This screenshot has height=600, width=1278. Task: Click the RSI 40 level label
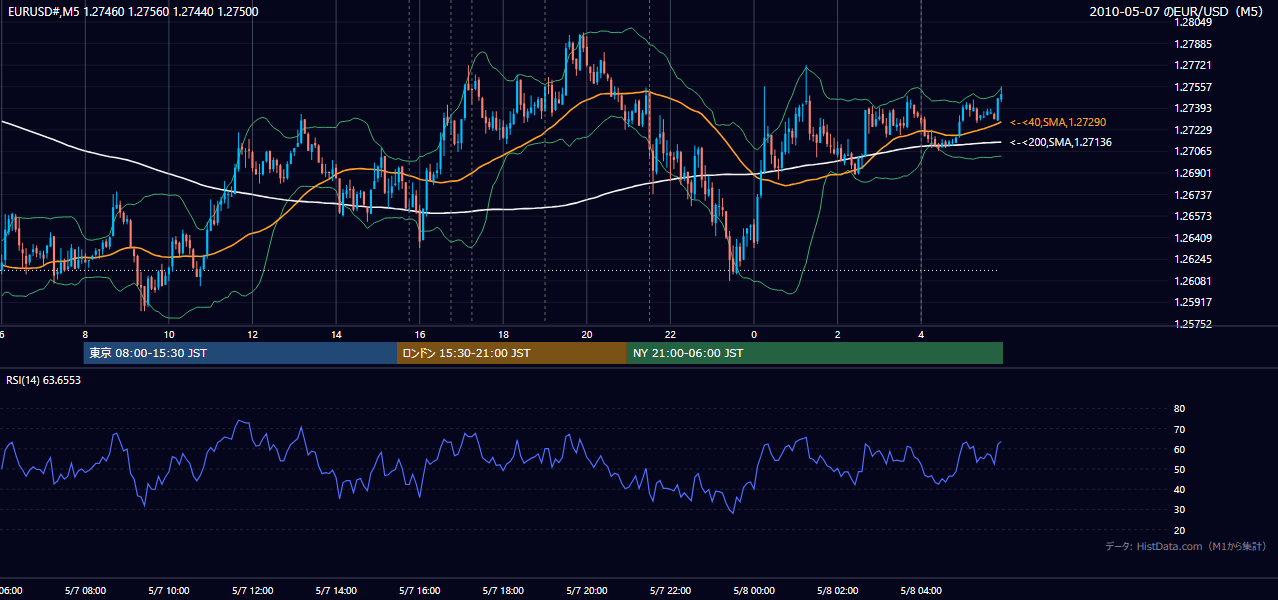(1179, 490)
